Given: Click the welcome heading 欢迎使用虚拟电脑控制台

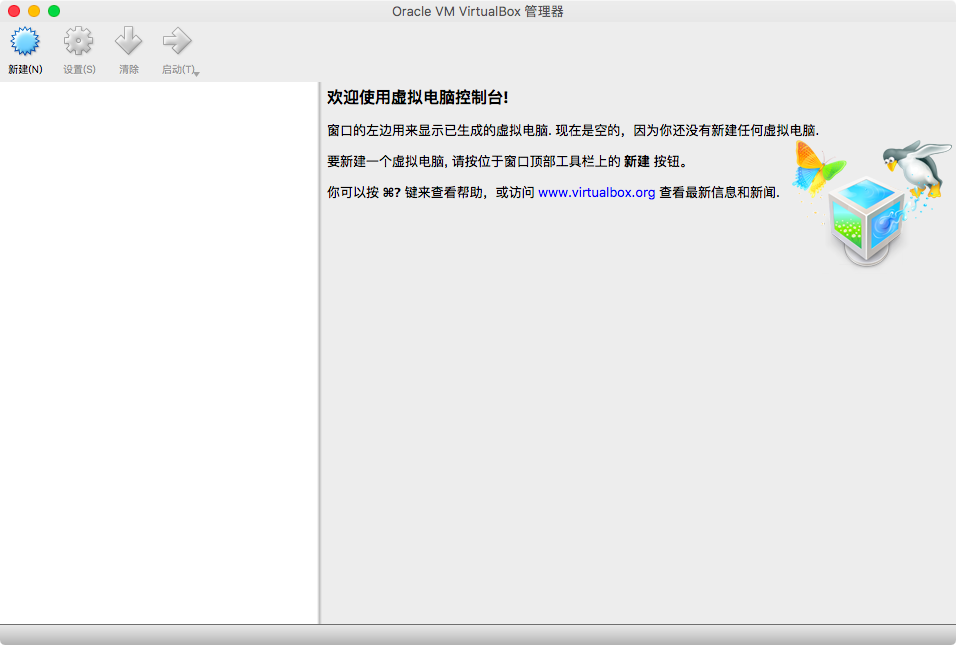Looking at the screenshot, I should (420, 96).
